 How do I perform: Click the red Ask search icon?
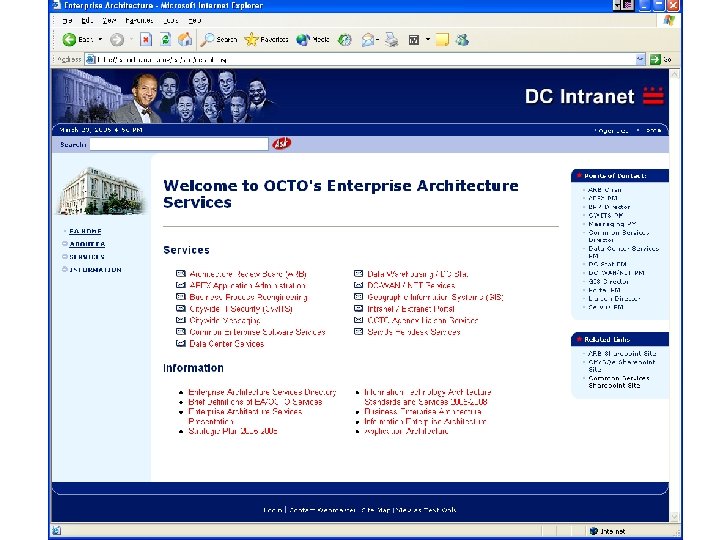point(281,144)
